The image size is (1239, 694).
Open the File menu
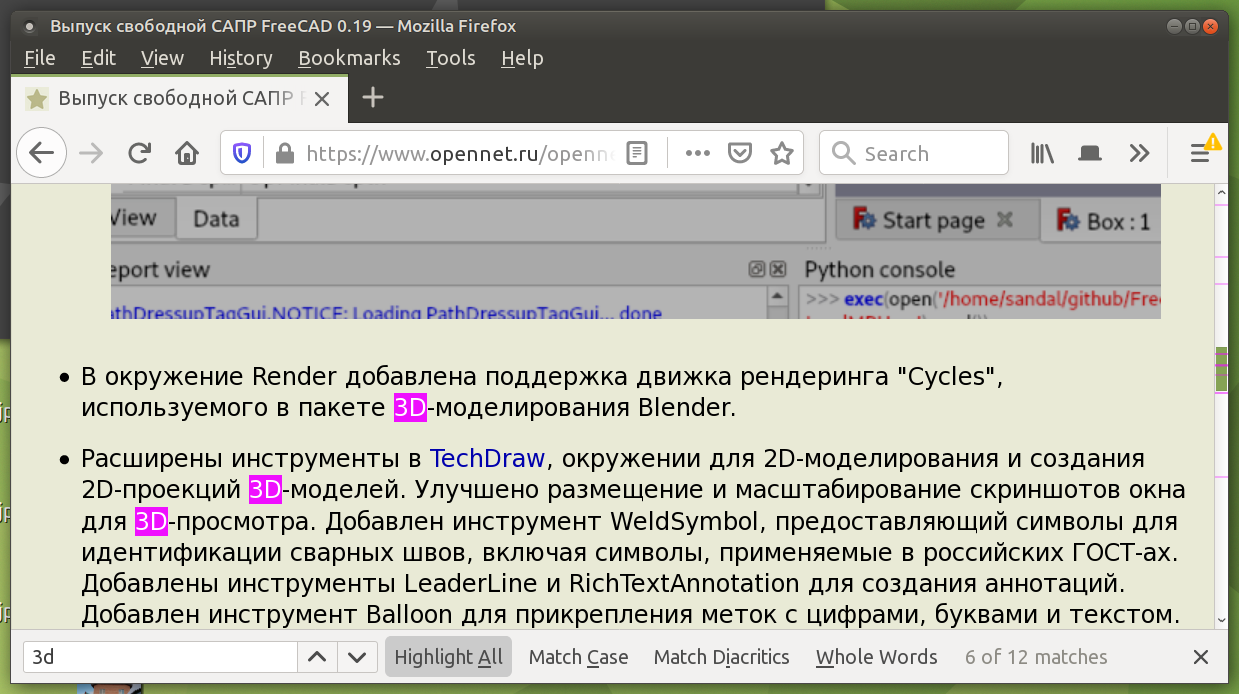[39, 58]
